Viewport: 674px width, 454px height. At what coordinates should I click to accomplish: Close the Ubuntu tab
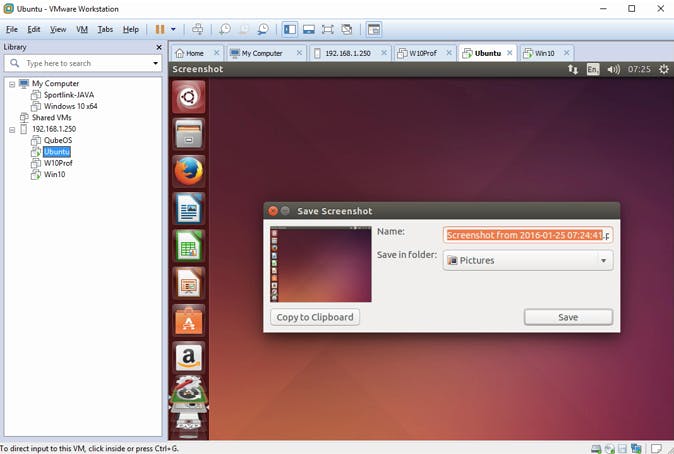coord(509,53)
